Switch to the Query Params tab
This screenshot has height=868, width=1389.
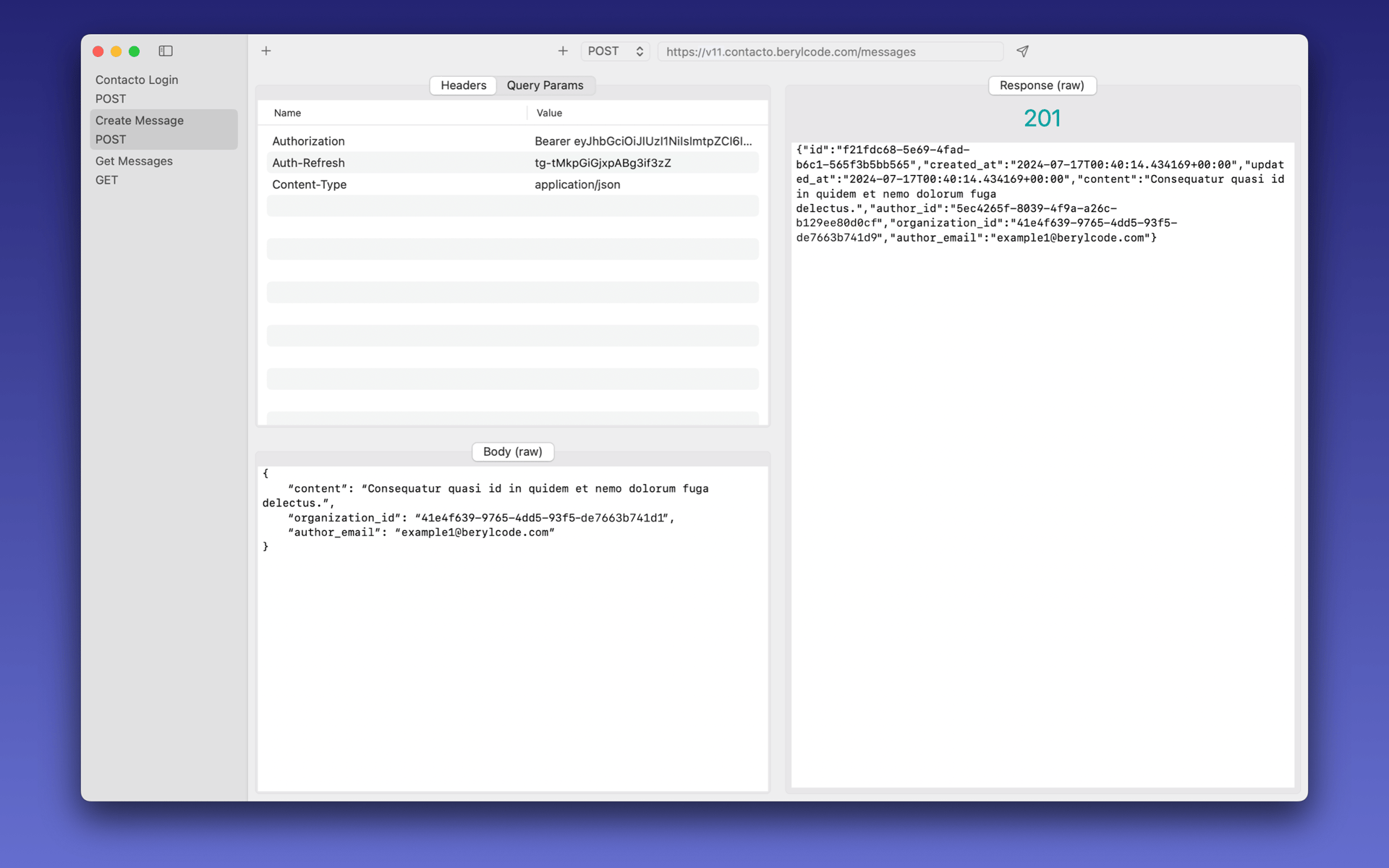[545, 85]
